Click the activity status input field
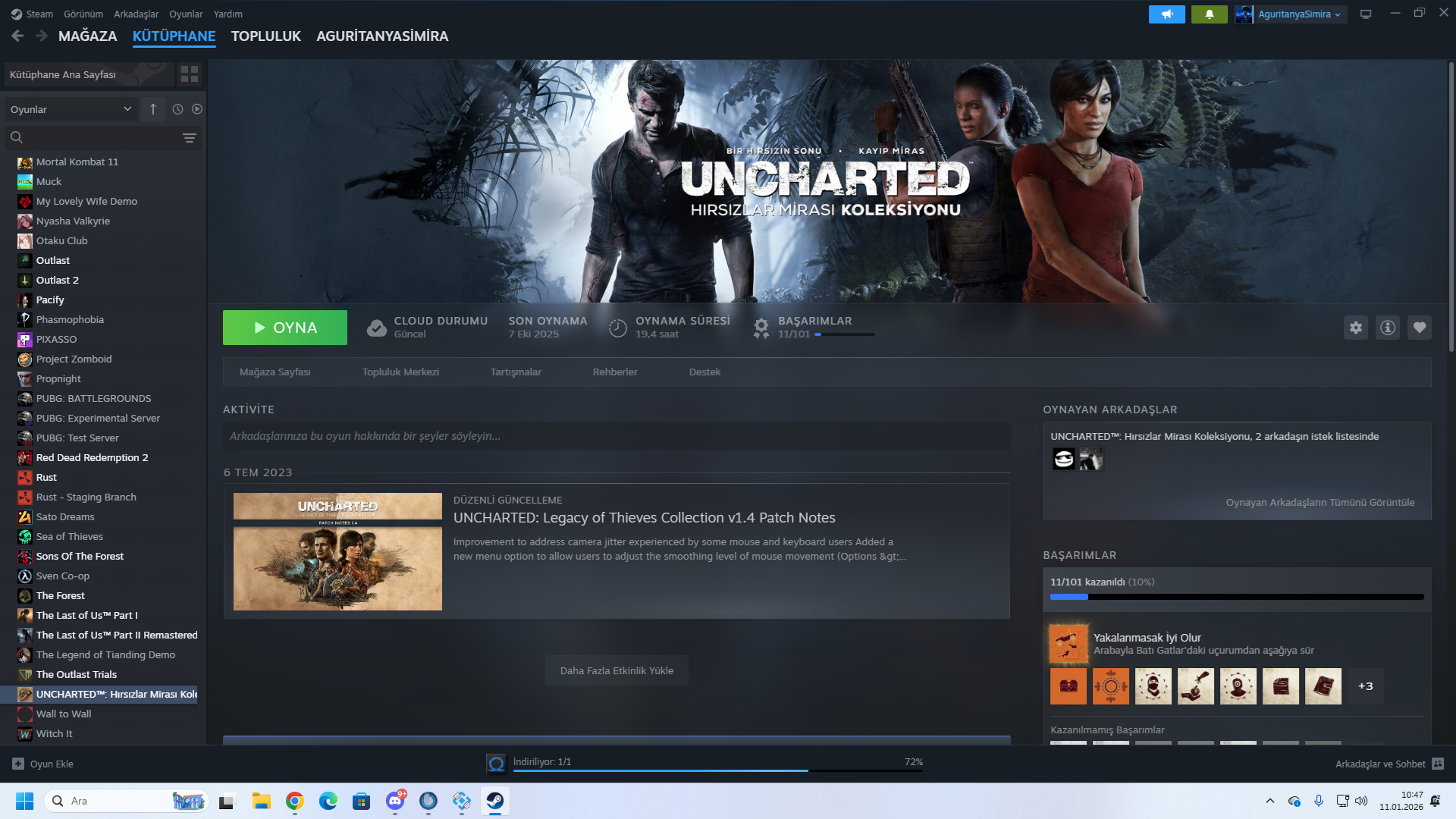The height and width of the screenshot is (819, 1456). (617, 436)
